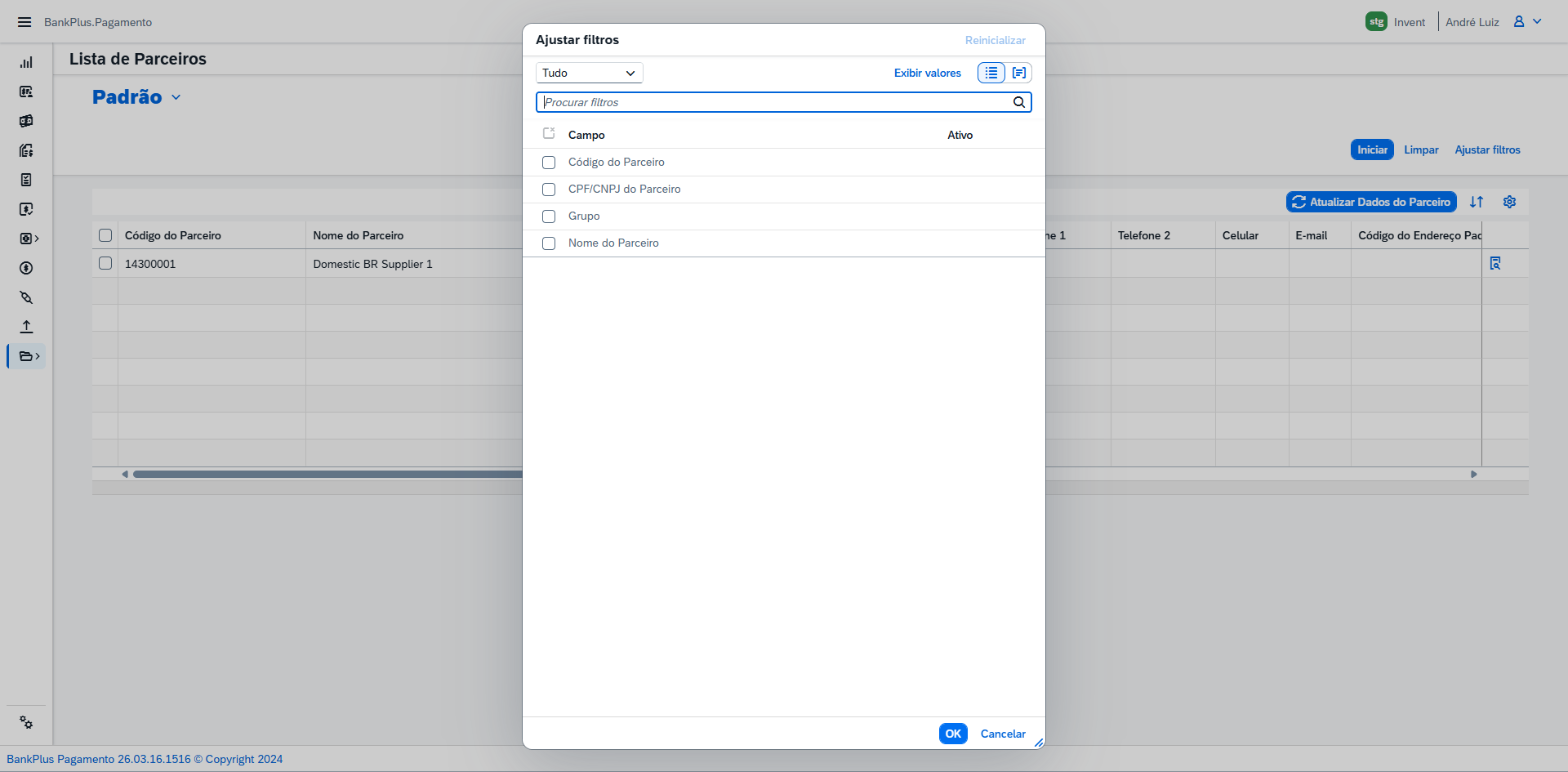Click the search magnifier in Procurar filtros

(x=1019, y=102)
